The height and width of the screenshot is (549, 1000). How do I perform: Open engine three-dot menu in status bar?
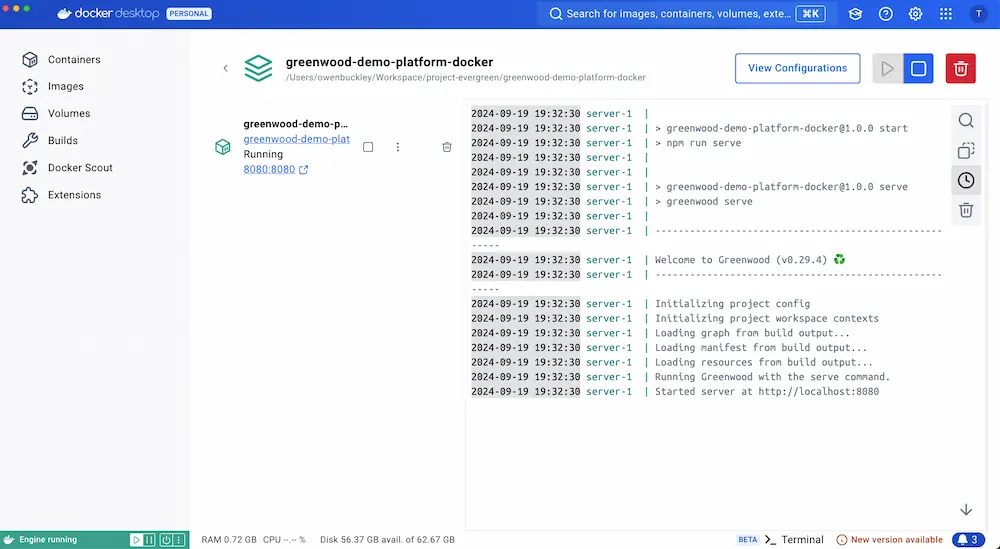click(181, 540)
